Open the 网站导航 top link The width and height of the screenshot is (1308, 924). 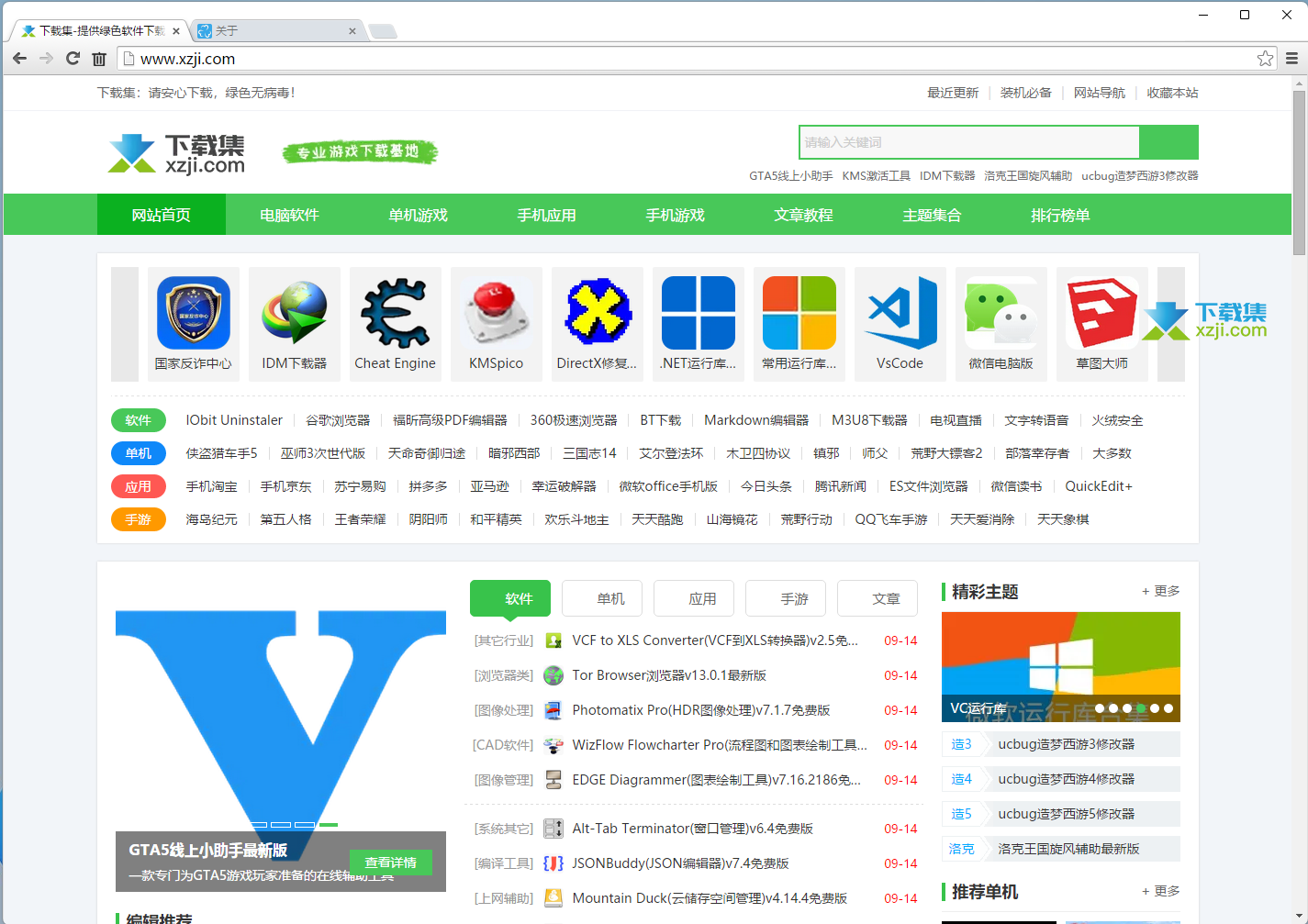[x=1100, y=93]
